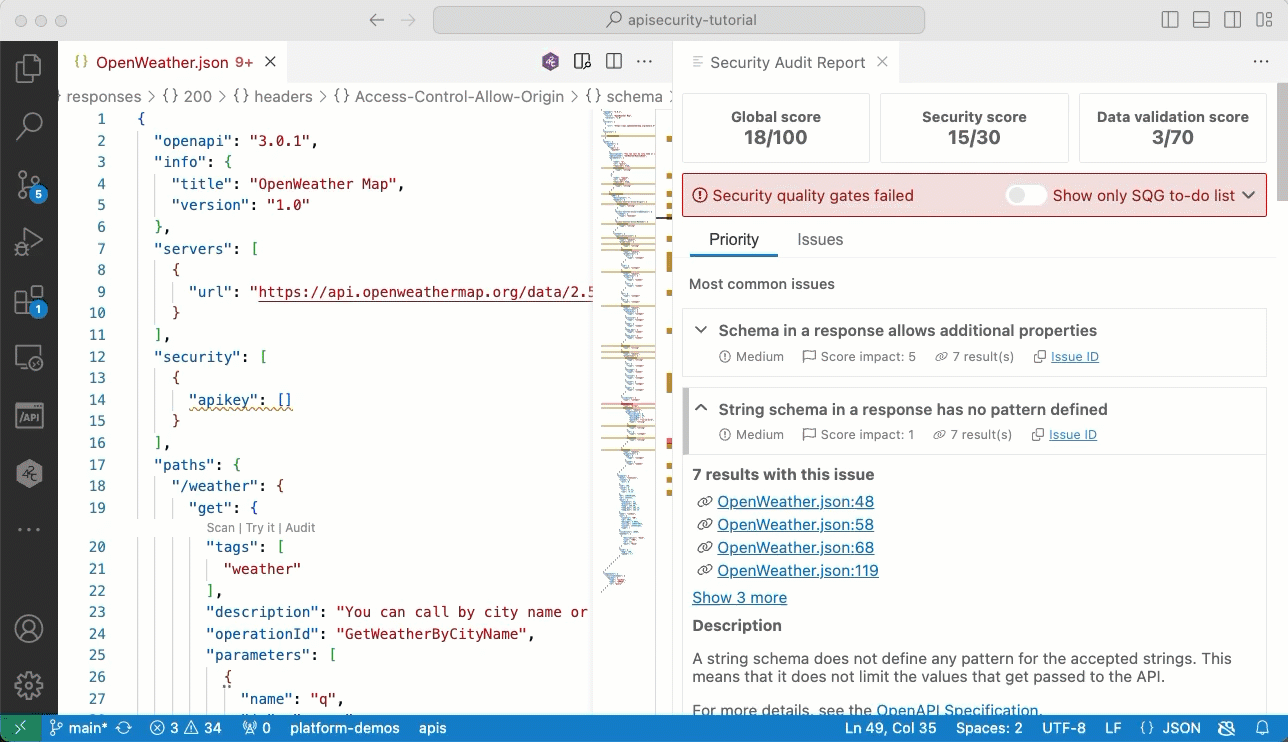Go back with the title bar arrow
This screenshot has height=742, width=1288.
point(376,20)
